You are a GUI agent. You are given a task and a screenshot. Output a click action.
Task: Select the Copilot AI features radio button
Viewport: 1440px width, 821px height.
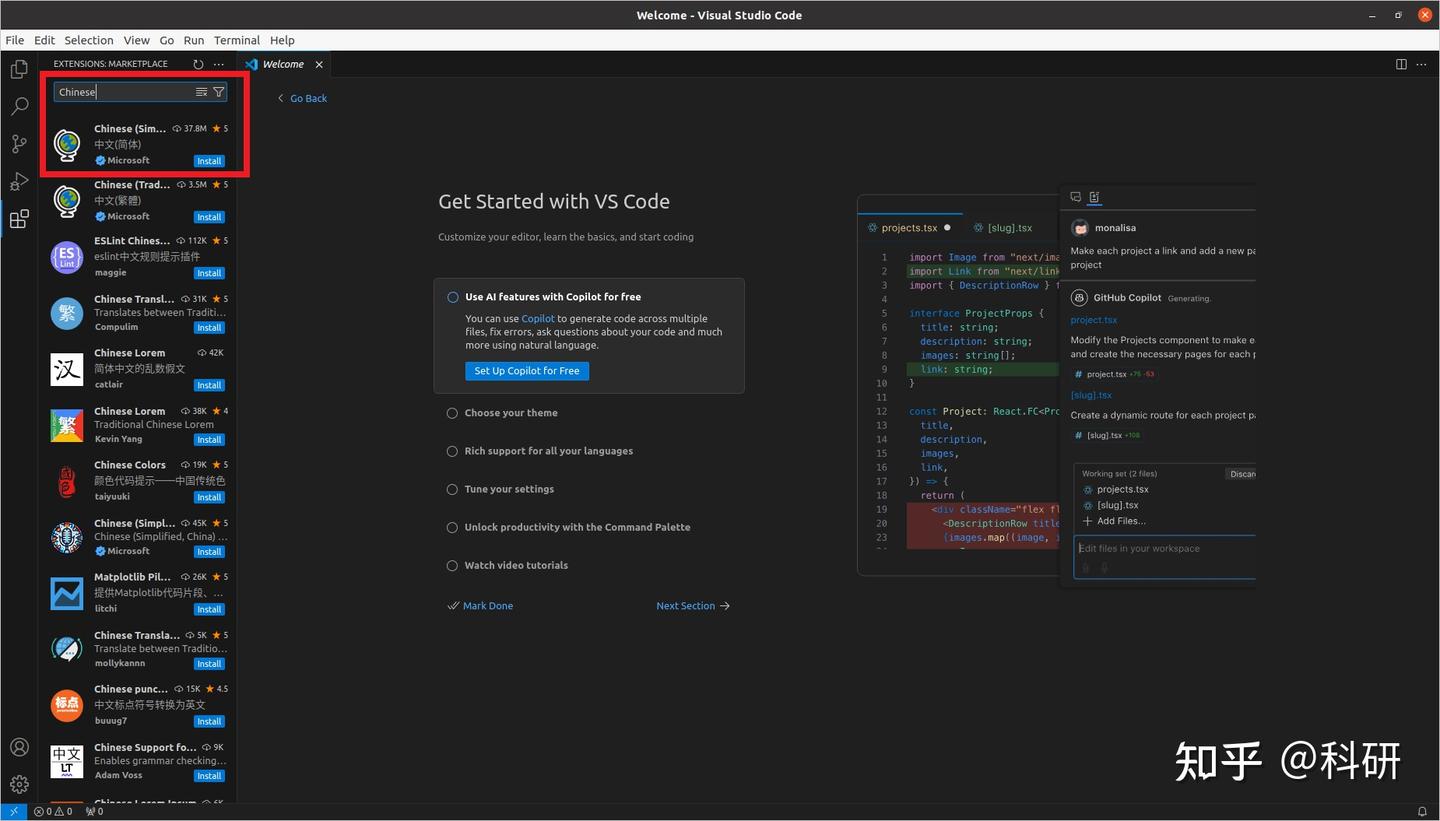point(452,297)
